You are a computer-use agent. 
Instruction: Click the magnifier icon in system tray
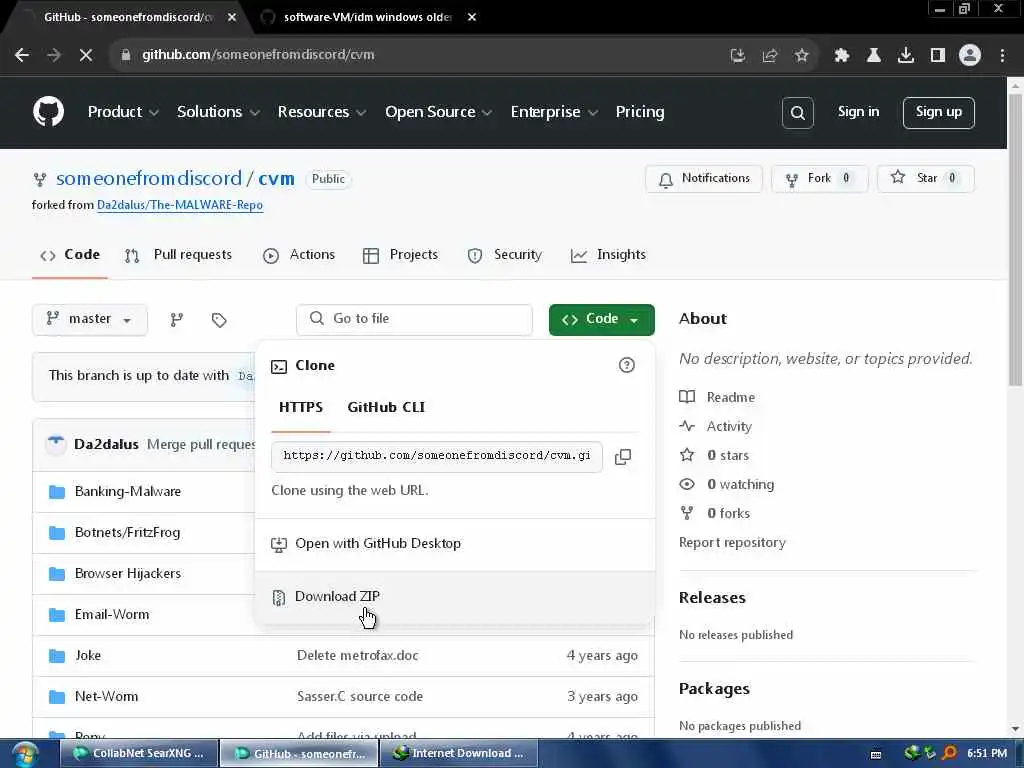pos(950,753)
